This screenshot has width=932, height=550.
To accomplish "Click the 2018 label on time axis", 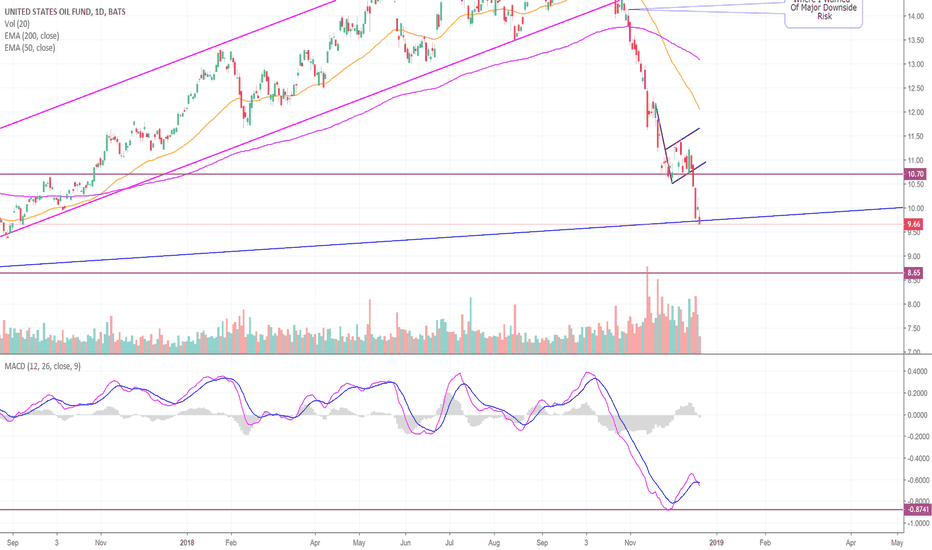I will pos(187,543).
